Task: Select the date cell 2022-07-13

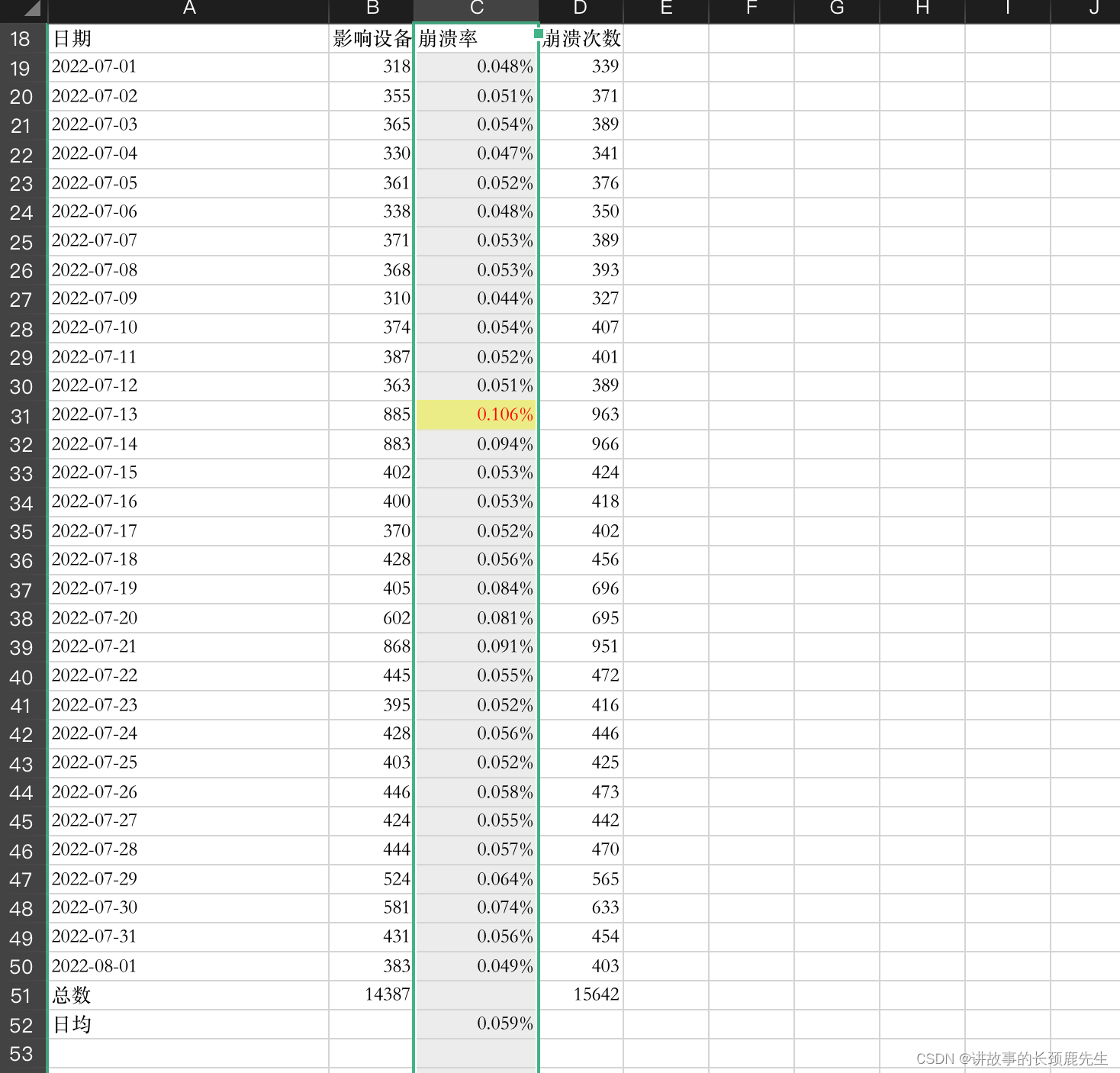Action: pos(188,415)
